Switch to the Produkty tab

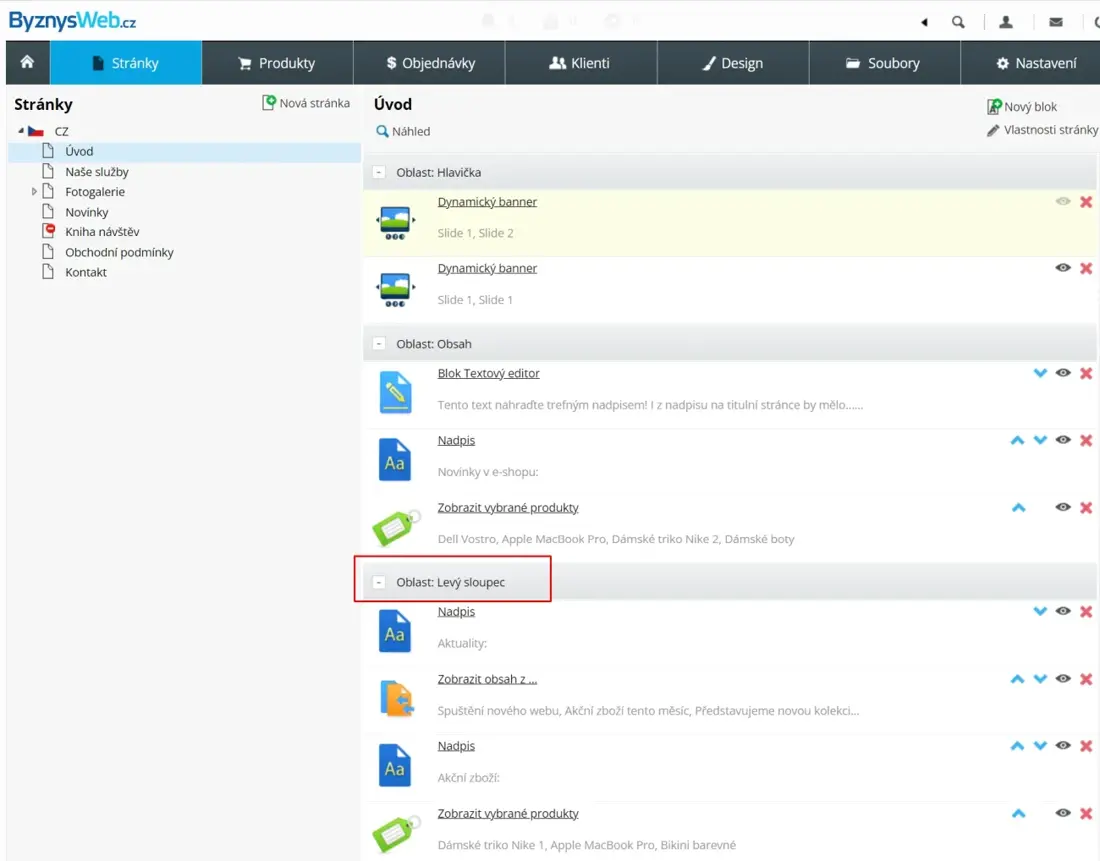coord(277,63)
